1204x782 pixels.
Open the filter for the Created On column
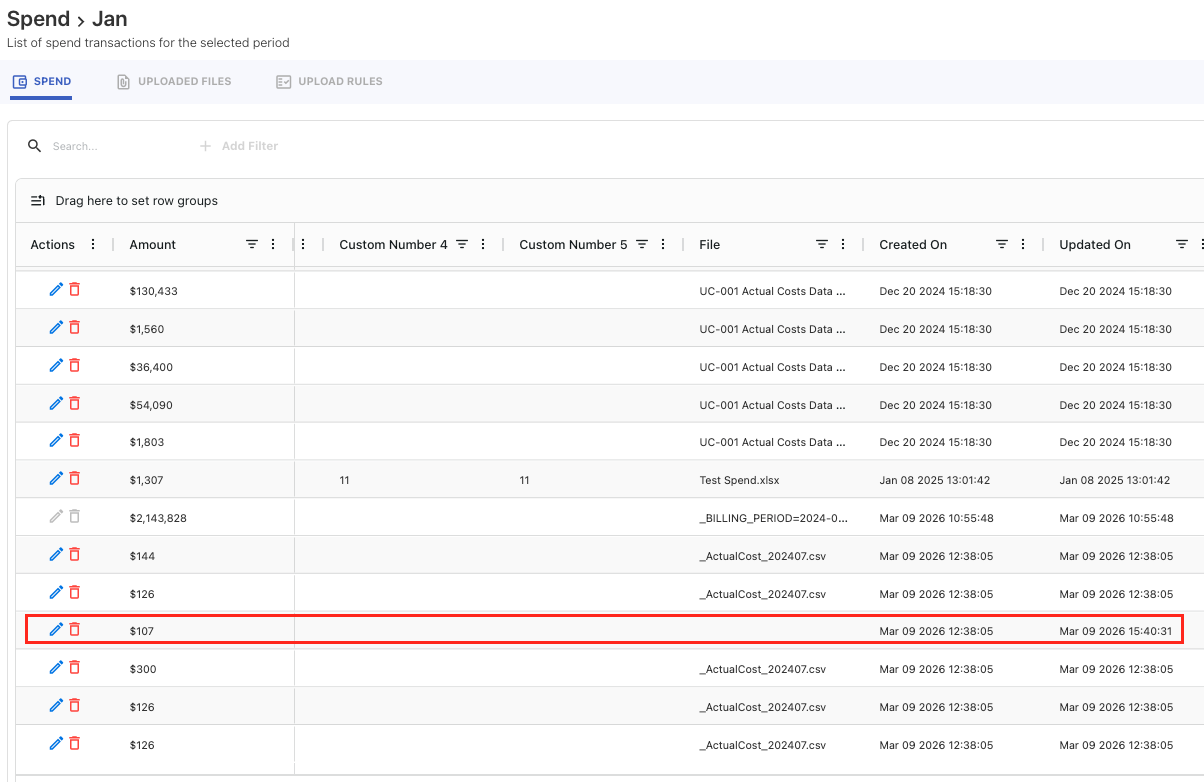pos(1002,244)
